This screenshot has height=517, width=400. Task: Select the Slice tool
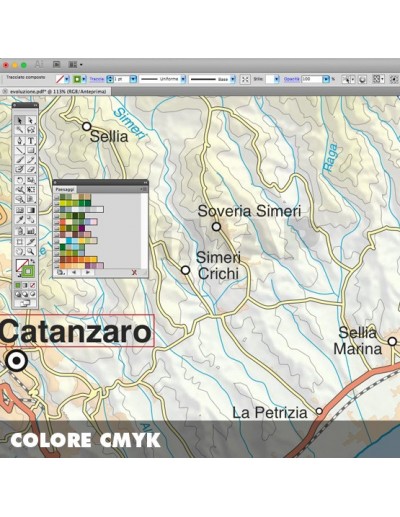pyautogui.click(x=30, y=241)
